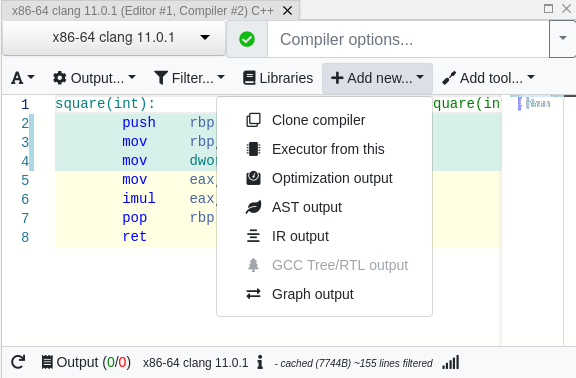Click the signal bars timing icon
The width and height of the screenshot is (576, 378).
(451, 362)
